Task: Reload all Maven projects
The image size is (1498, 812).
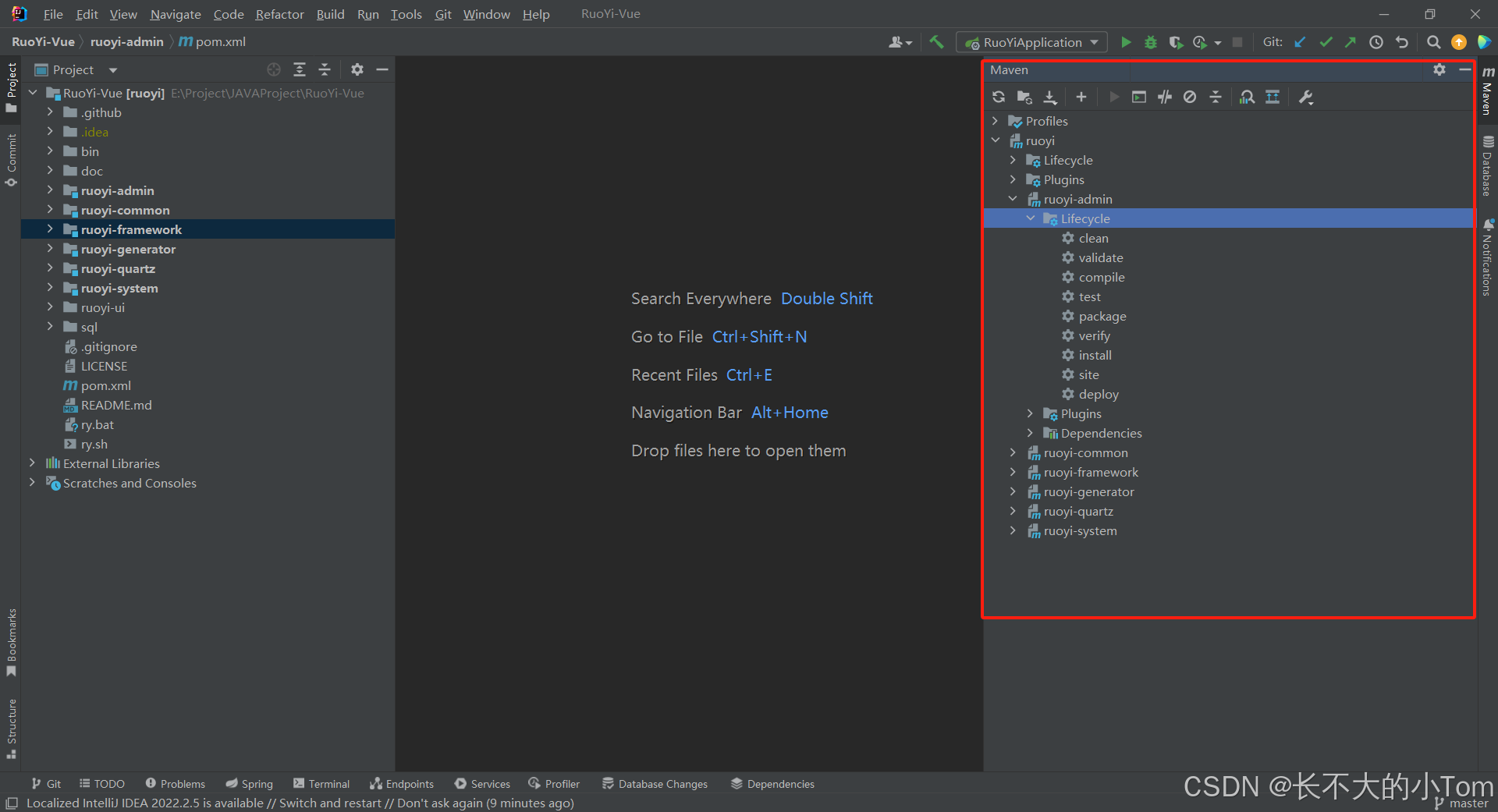Action: tap(999, 97)
